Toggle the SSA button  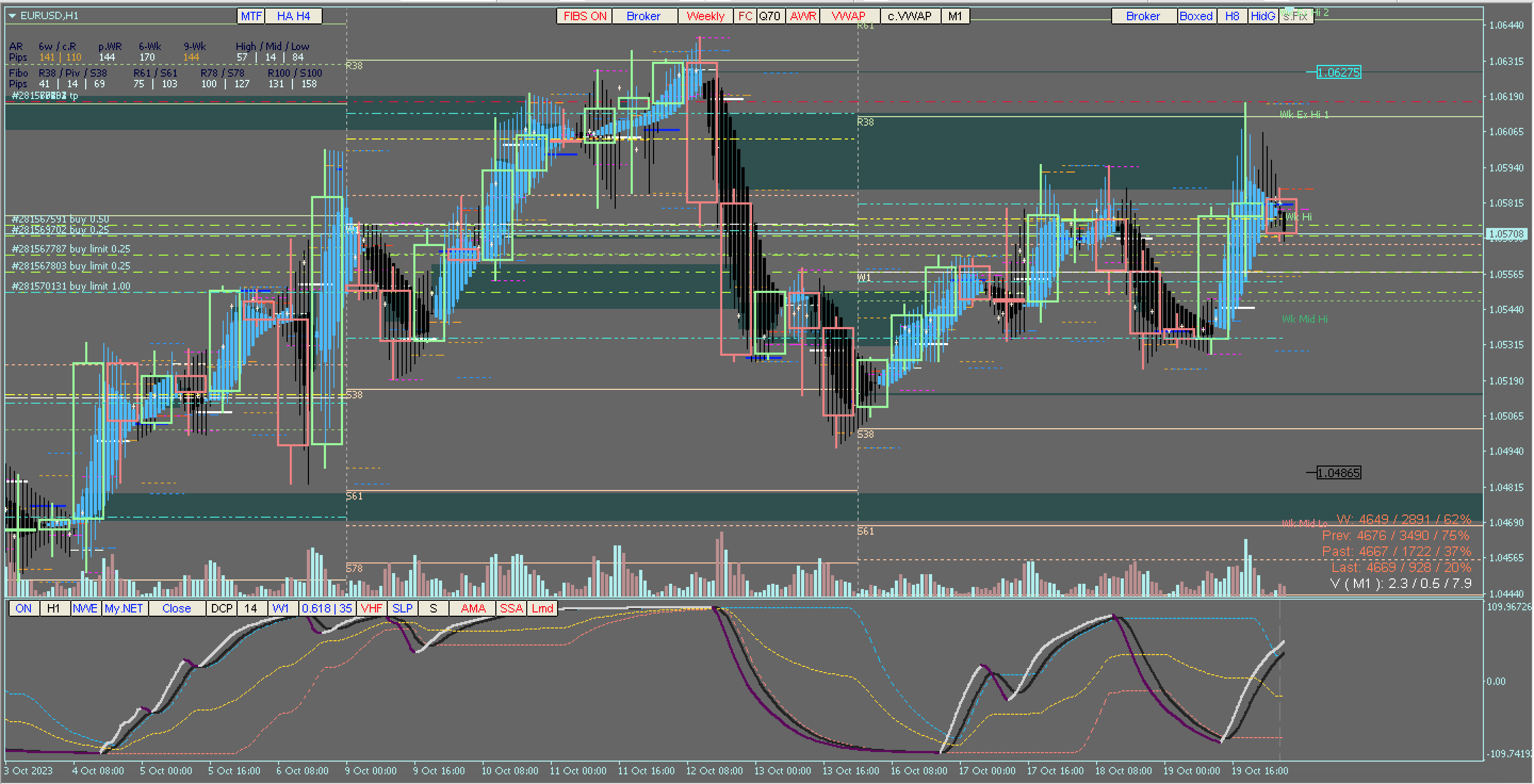(511, 608)
